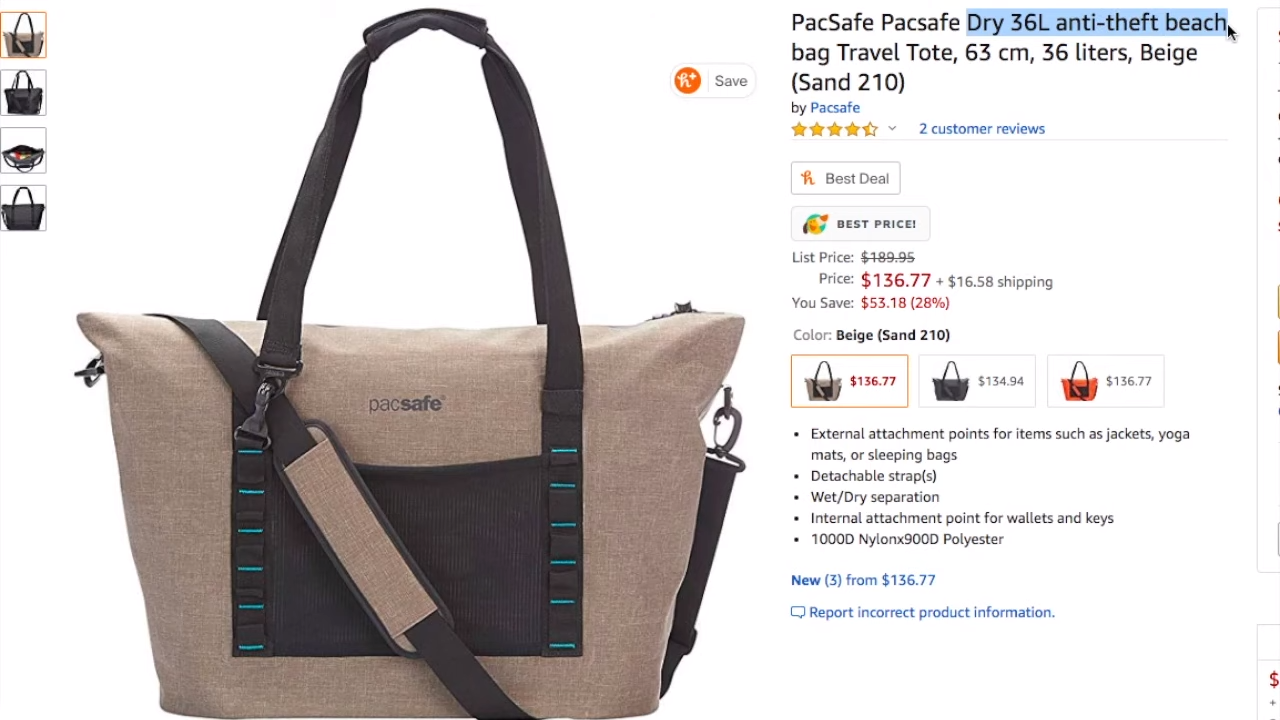
Task: Select the orange bag color option
Action: (x=1105, y=381)
